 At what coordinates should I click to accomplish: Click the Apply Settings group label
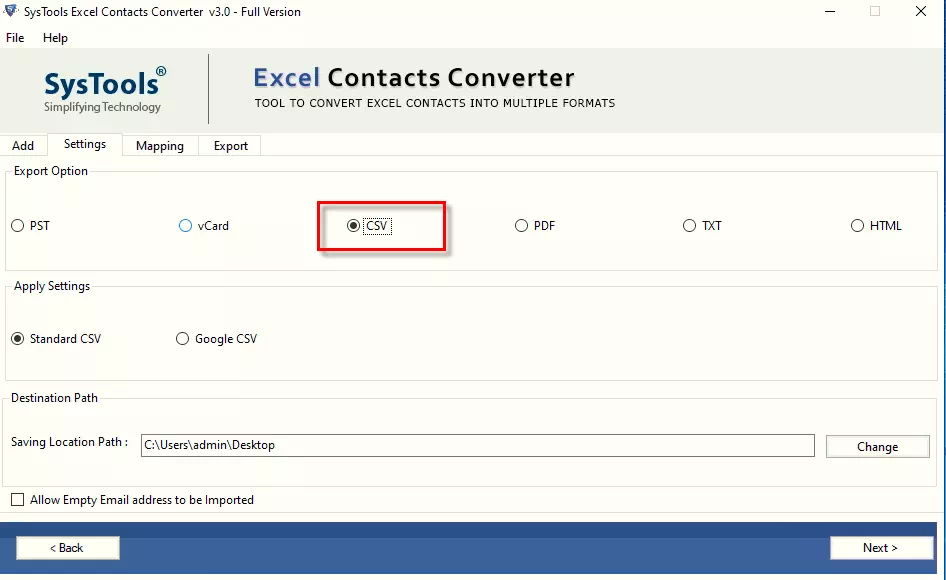point(52,286)
